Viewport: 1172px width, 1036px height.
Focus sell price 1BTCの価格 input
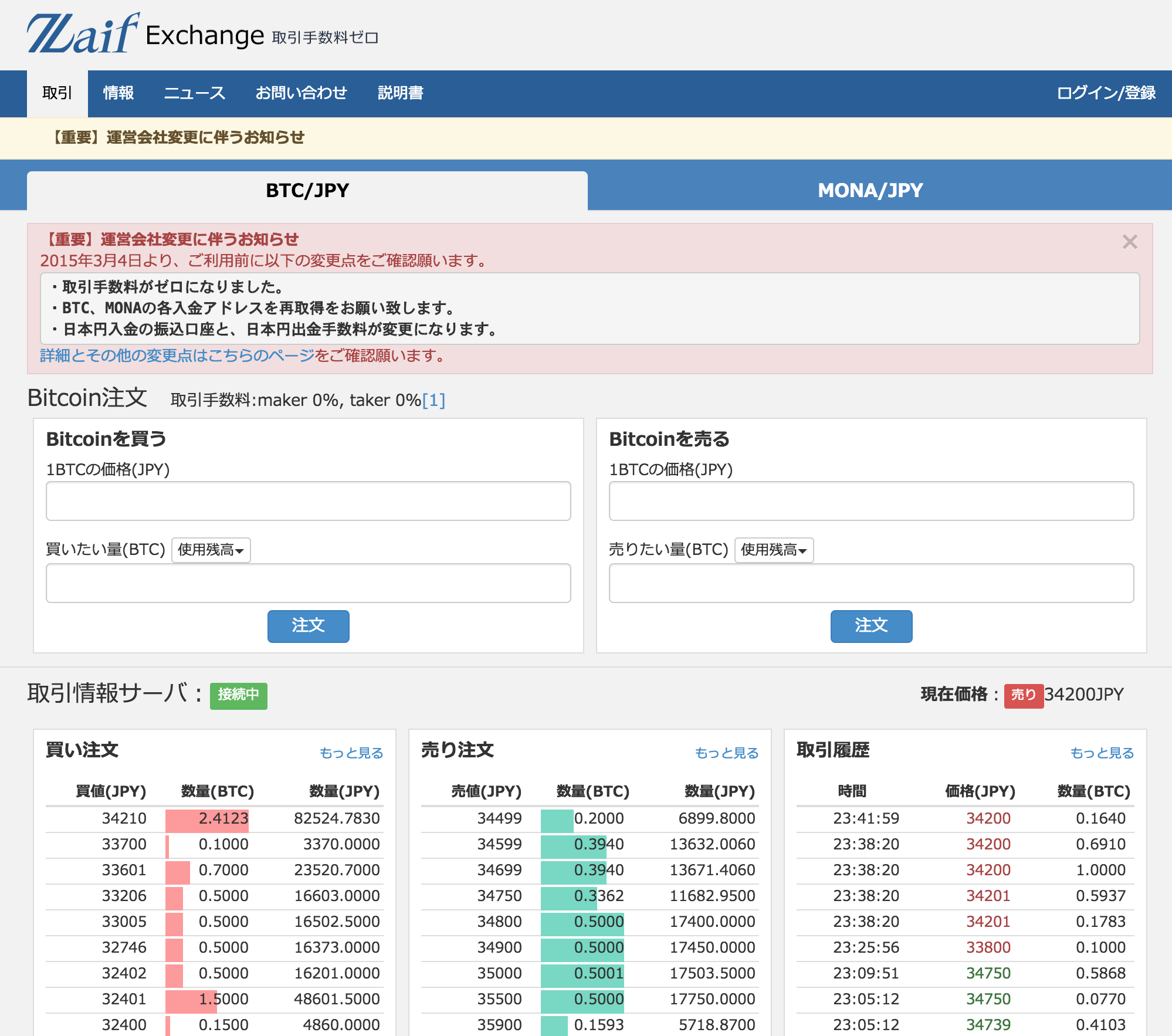point(872,501)
